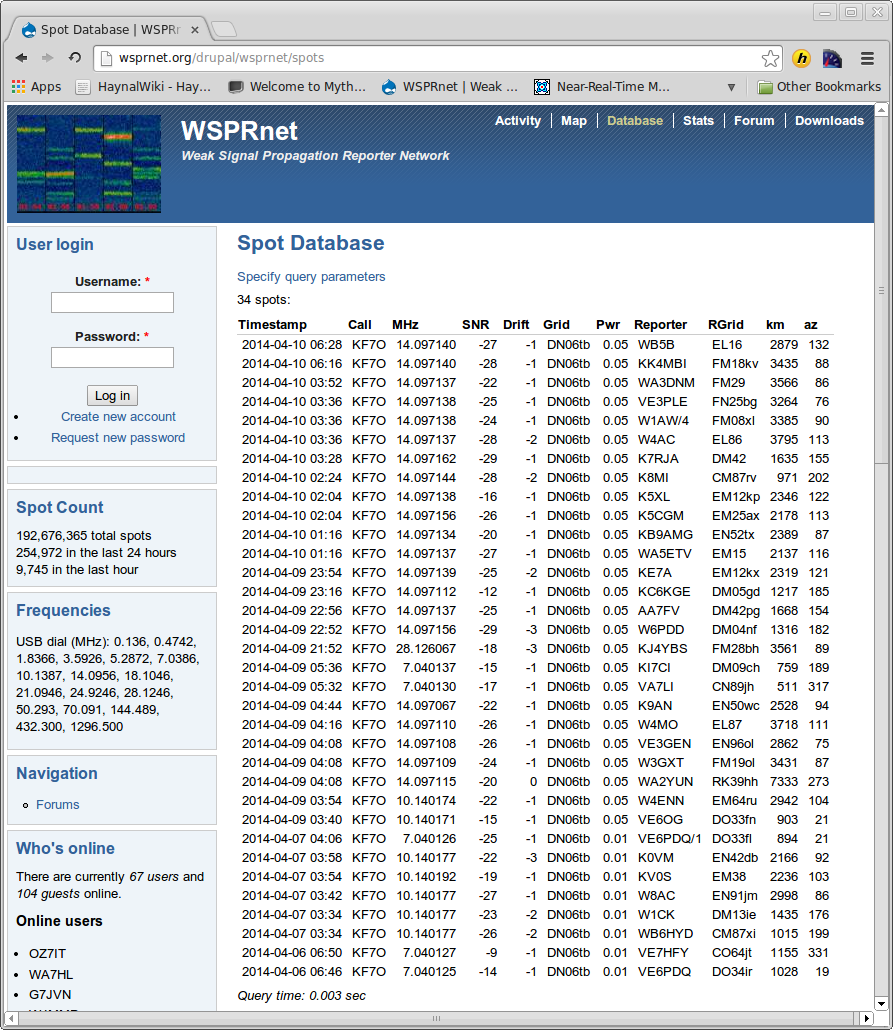Go back with the browser back arrow

22,58
